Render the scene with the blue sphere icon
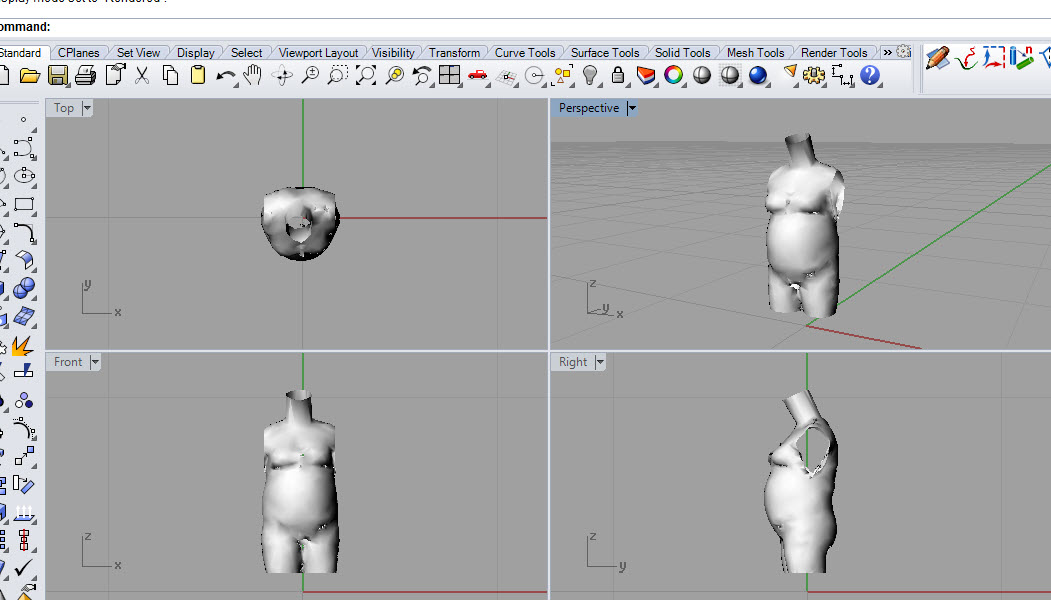The image size is (1051, 600). (757, 75)
